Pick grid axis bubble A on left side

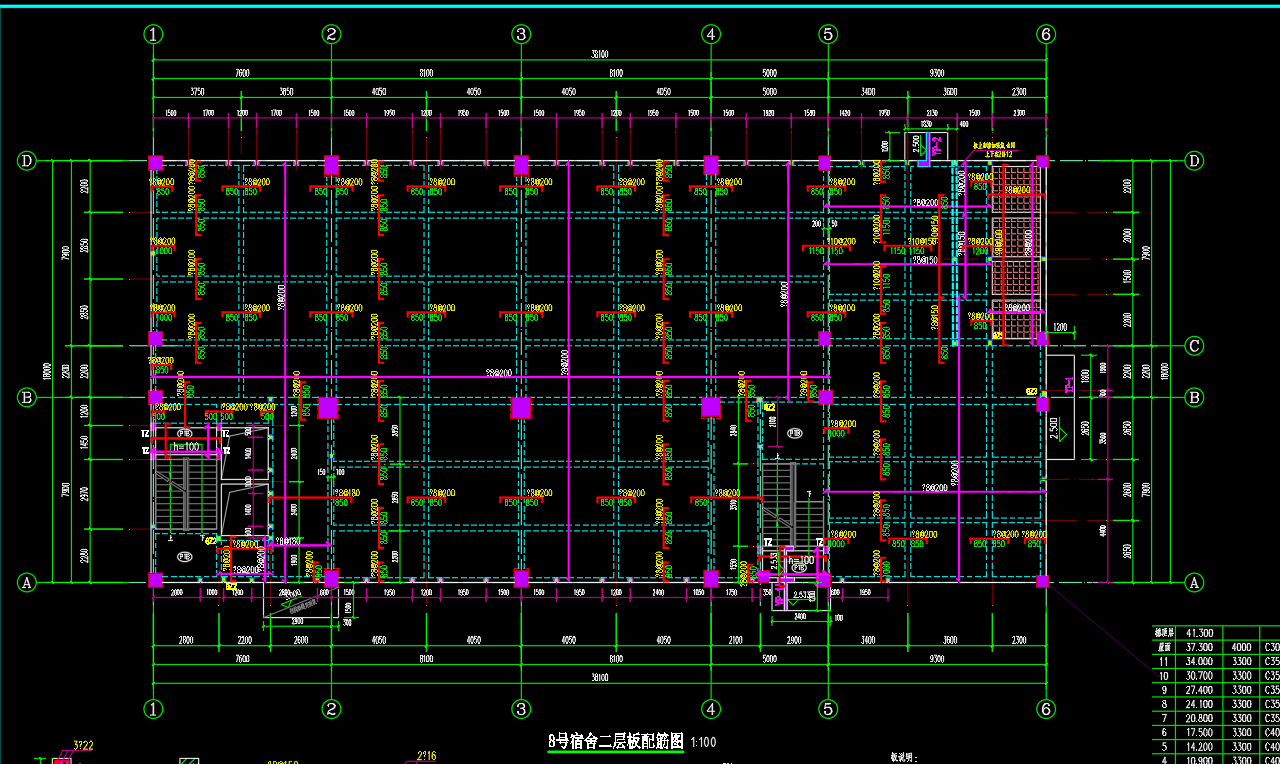tap(27, 582)
